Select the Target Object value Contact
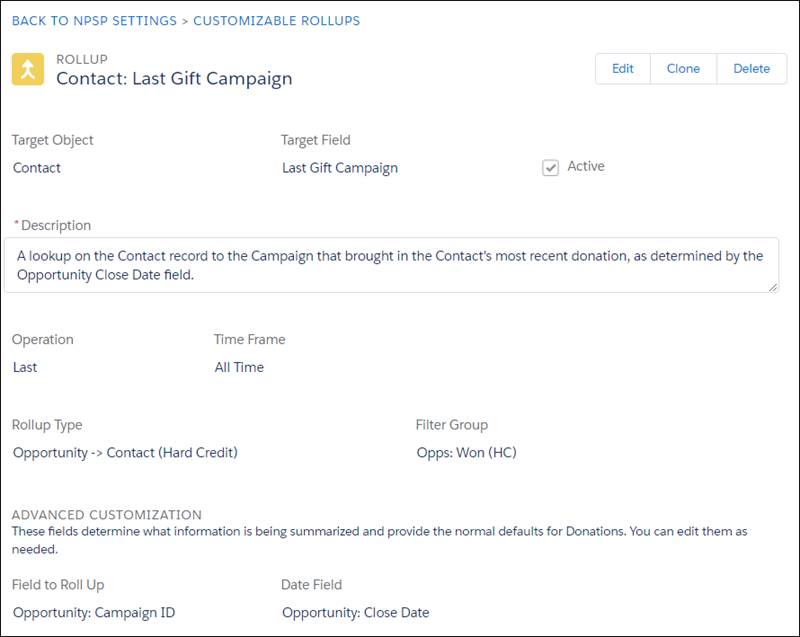Viewport: 800px width, 637px height. (37, 168)
